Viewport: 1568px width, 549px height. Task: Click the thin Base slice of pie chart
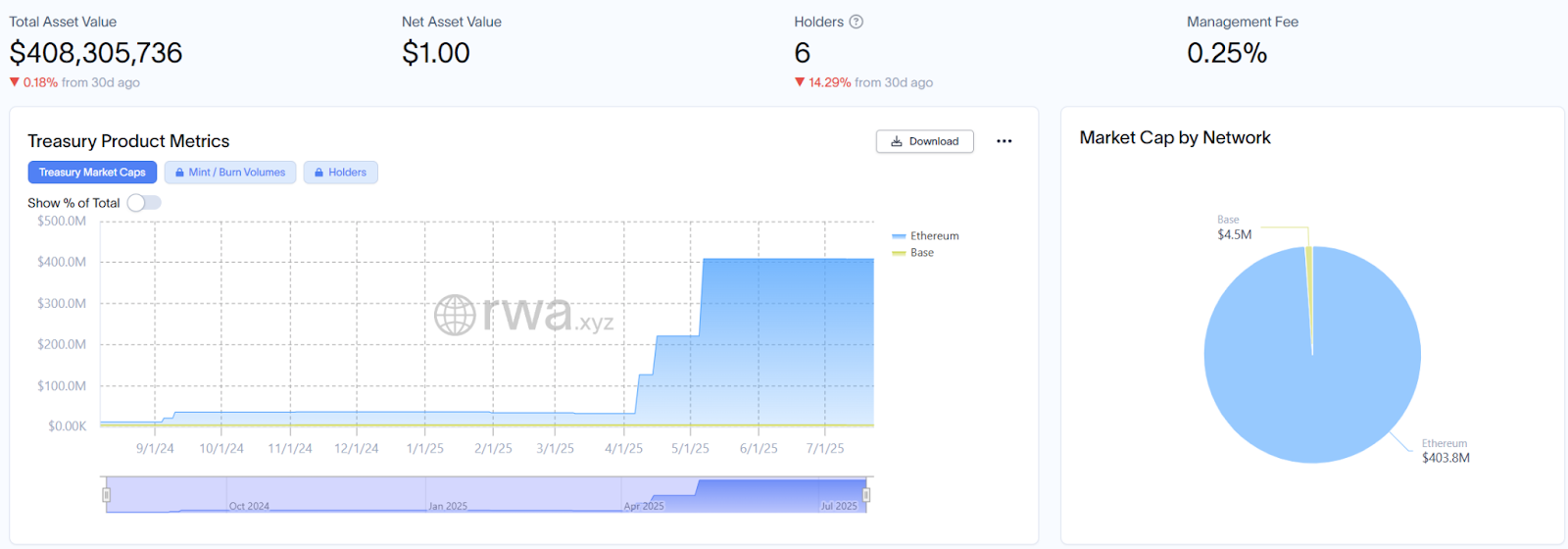point(1309,284)
